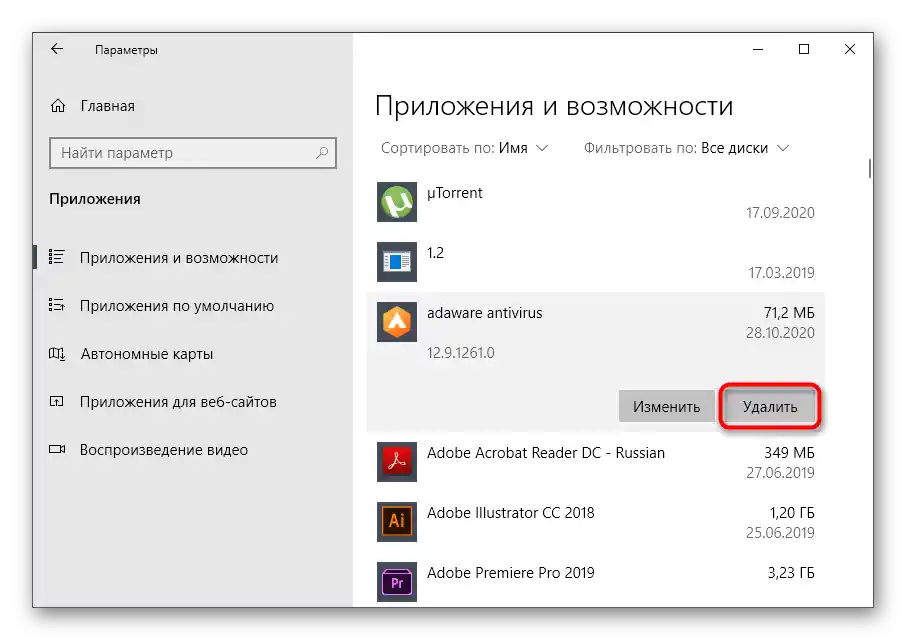Screen dimensions: 906x640
Task: Click the date 25.06.2019
Action: [x=780, y=533]
